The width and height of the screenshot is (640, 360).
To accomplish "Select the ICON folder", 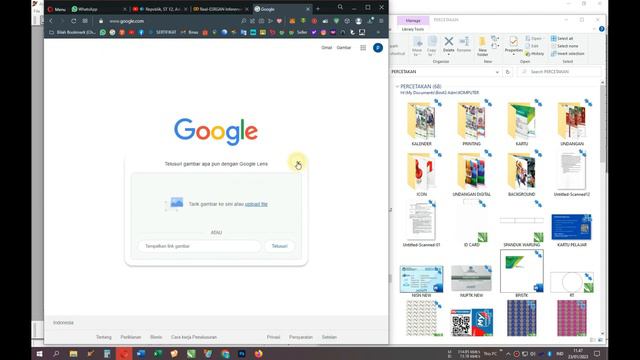I will click(421, 174).
